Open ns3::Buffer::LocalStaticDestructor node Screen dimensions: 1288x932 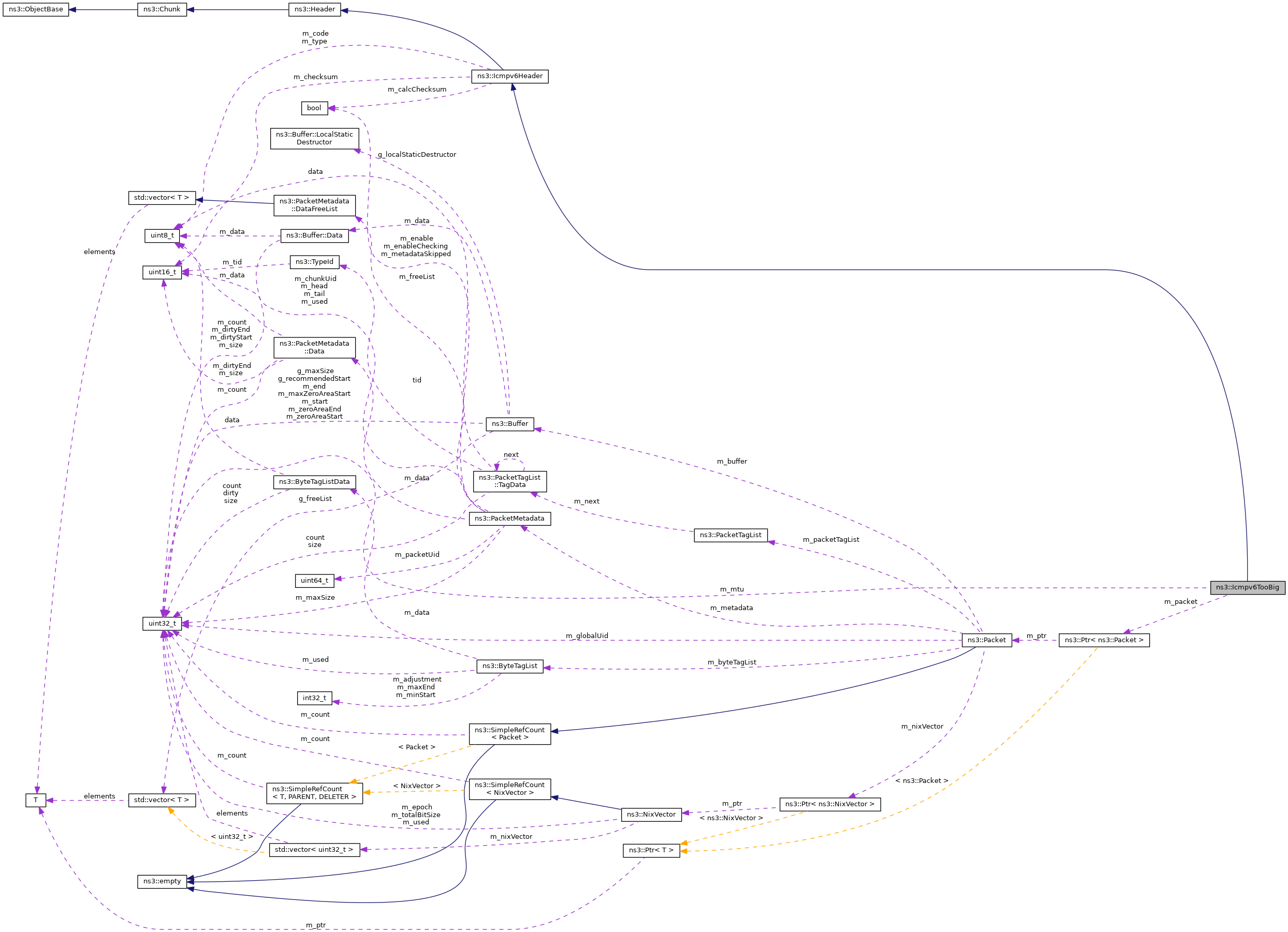click(315, 139)
